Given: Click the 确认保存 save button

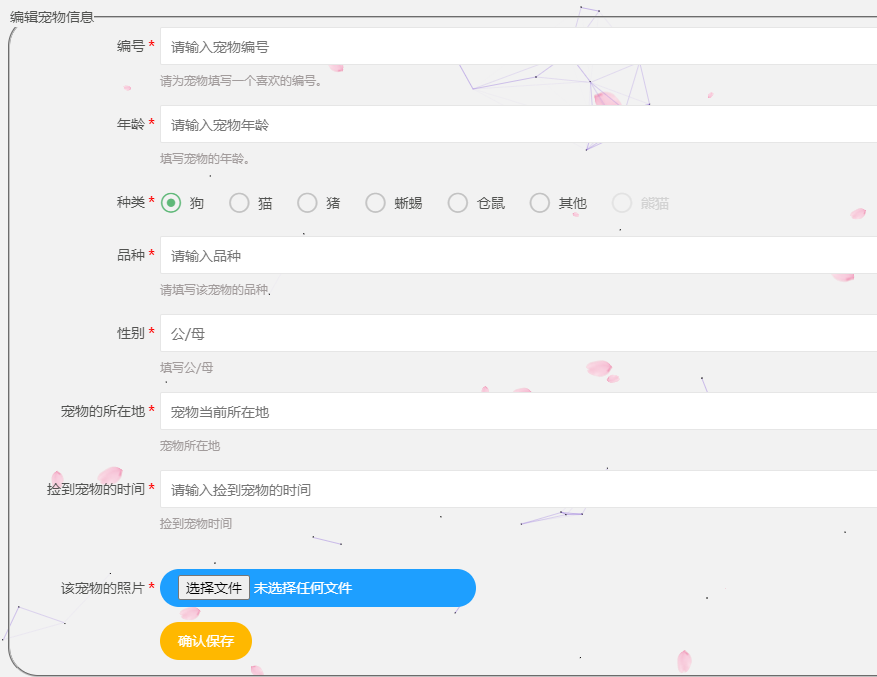Looking at the screenshot, I should 205,641.
